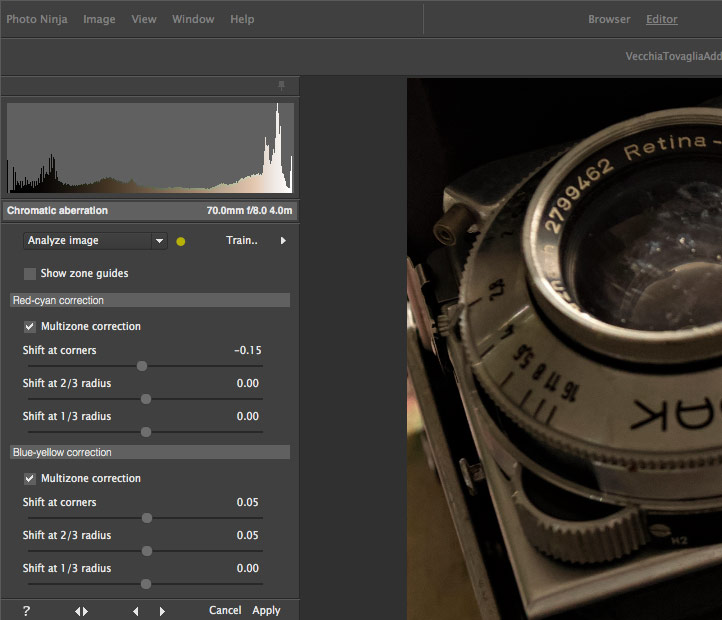Click the Blue-yellow correction section header
The image size is (722, 620).
pos(150,452)
